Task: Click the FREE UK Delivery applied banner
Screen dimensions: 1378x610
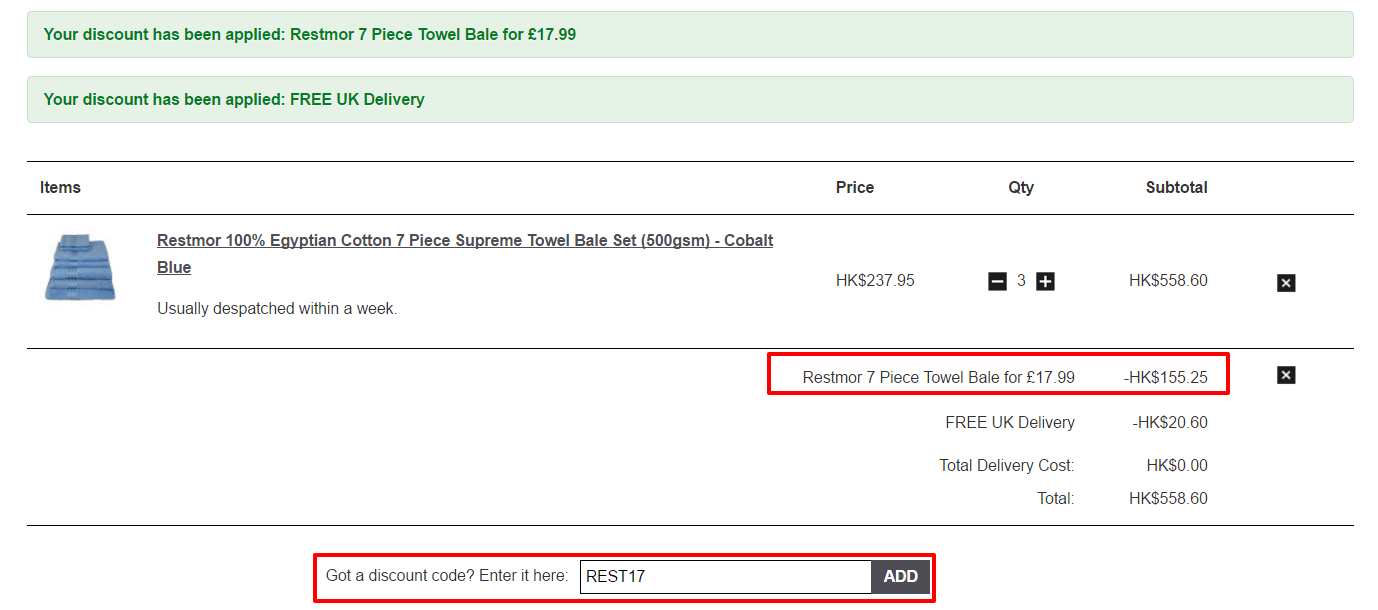Action: (x=234, y=100)
